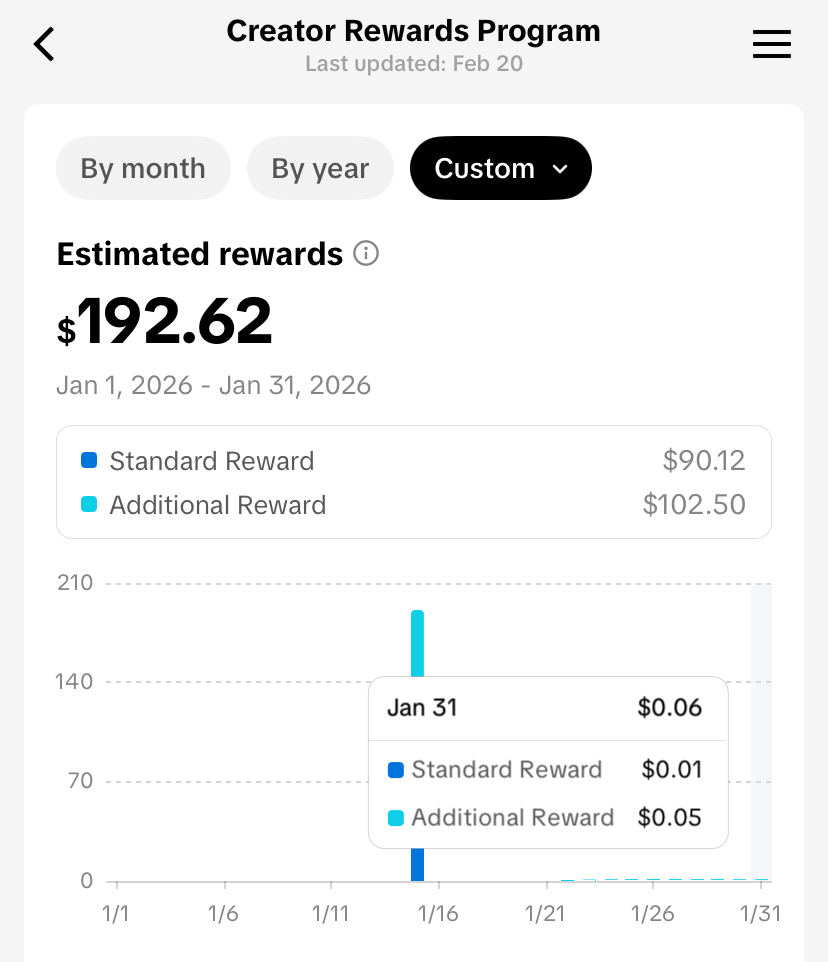Tap the blue Standard Reward bar segment
Viewport: 828px width, 962px height.
click(417, 865)
